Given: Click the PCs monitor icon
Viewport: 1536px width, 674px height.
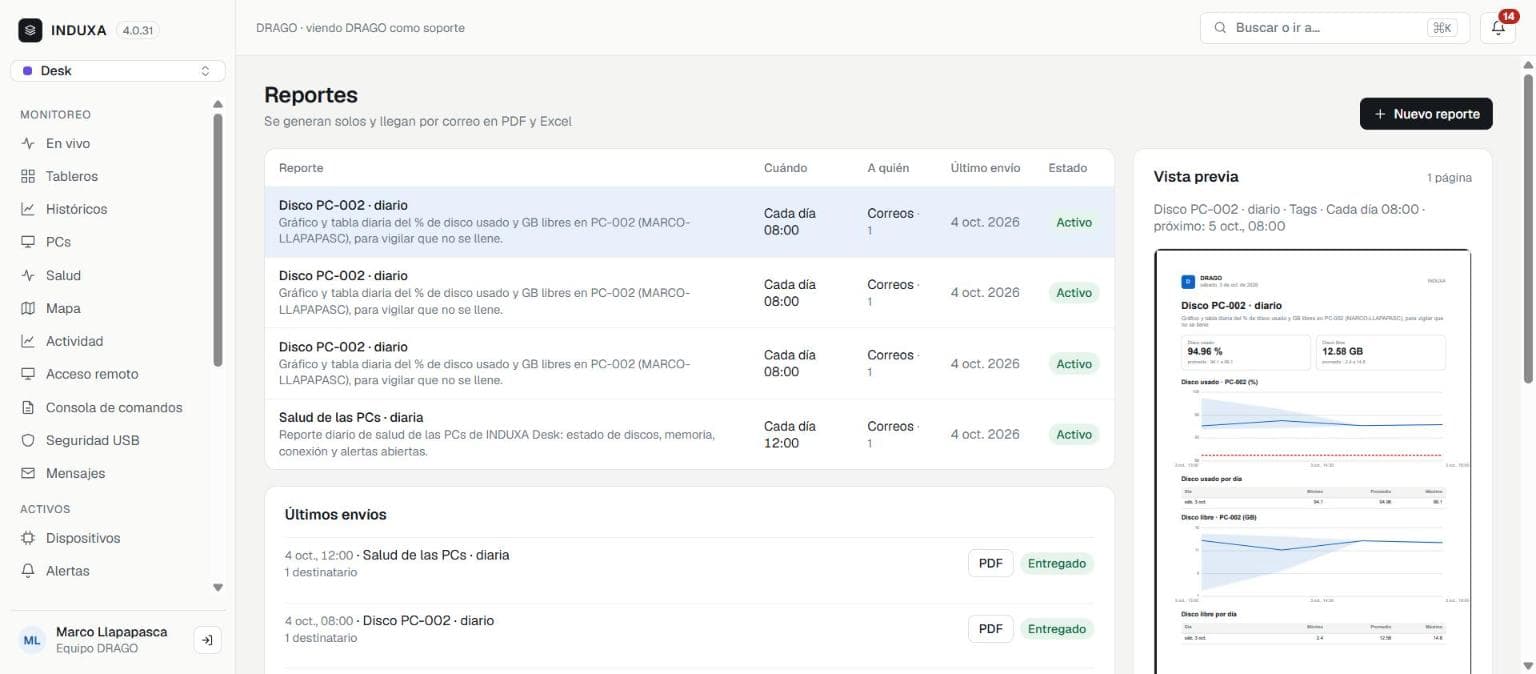Looking at the screenshot, I should pyautogui.click(x=28, y=242).
